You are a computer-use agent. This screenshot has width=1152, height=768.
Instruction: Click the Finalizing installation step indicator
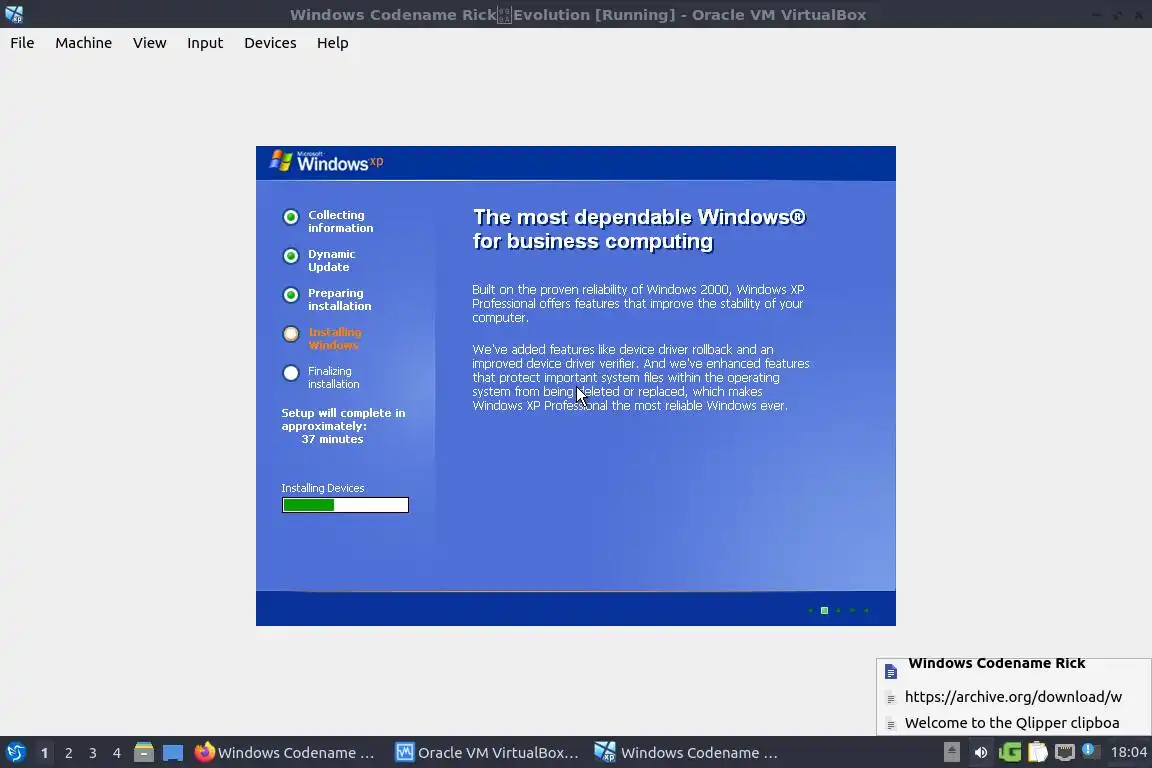pyautogui.click(x=291, y=373)
